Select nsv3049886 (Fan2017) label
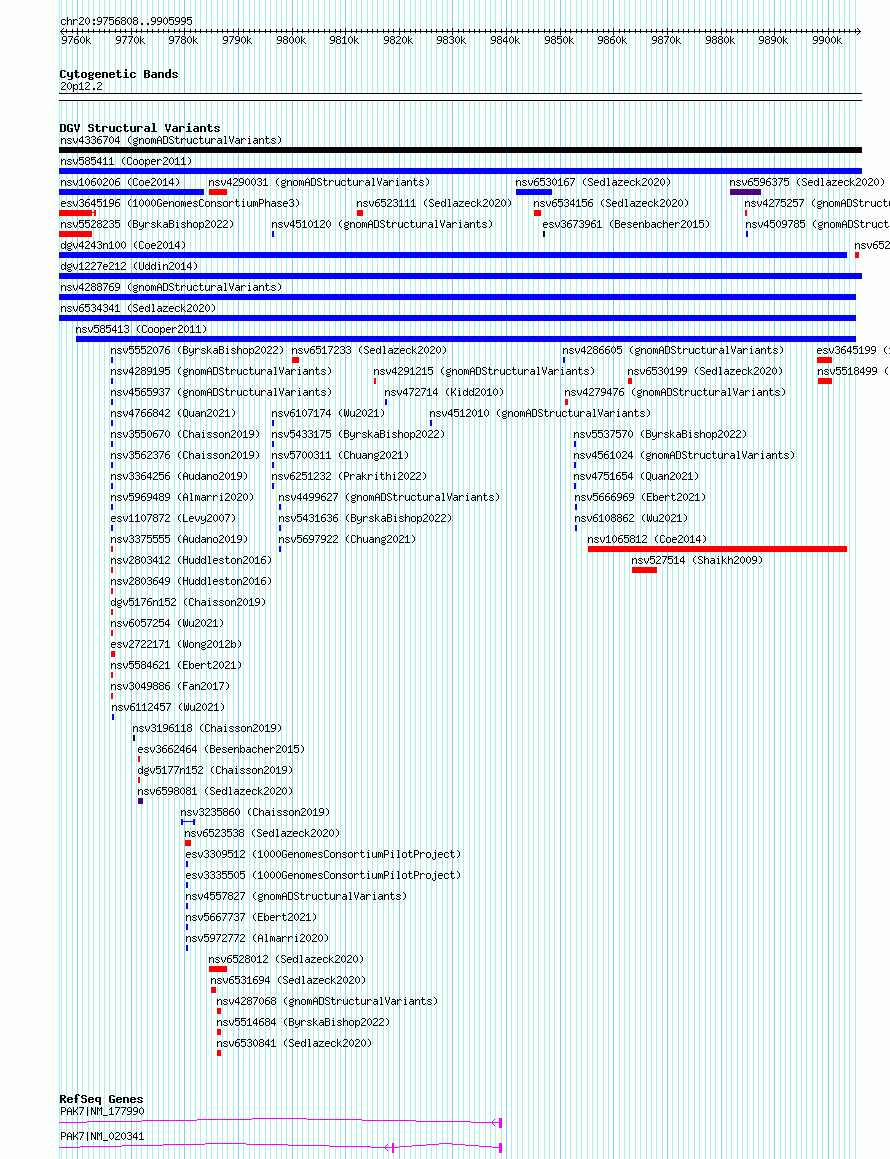Image resolution: width=890 pixels, height=1159 pixels. [171, 686]
